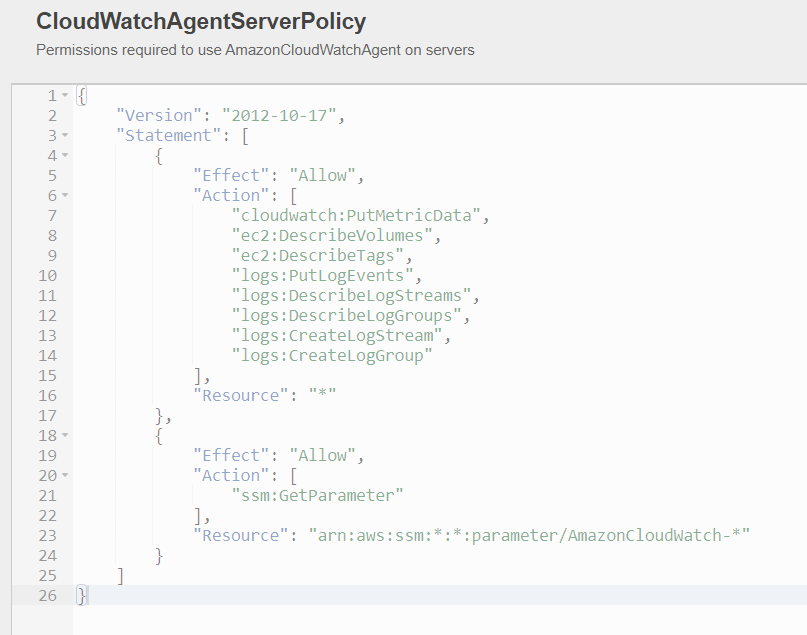Collapse the fold arrow at line 18
Image resolution: width=807 pixels, height=635 pixels.
[x=65, y=435]
